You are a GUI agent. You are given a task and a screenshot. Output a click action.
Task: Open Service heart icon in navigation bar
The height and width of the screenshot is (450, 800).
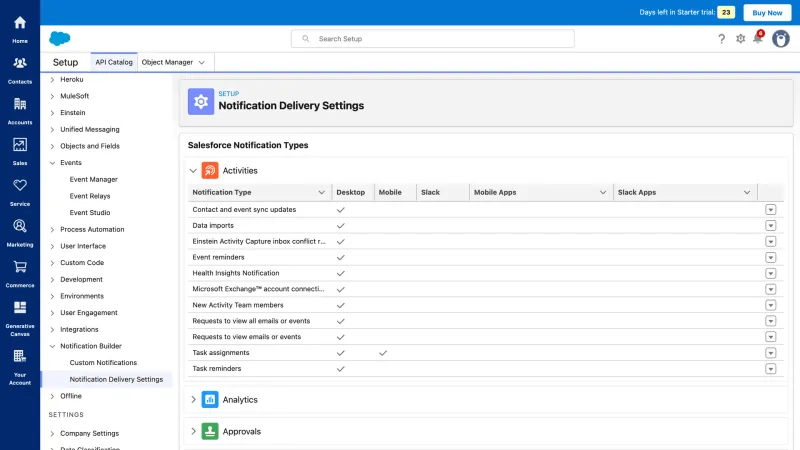point(20,185)
